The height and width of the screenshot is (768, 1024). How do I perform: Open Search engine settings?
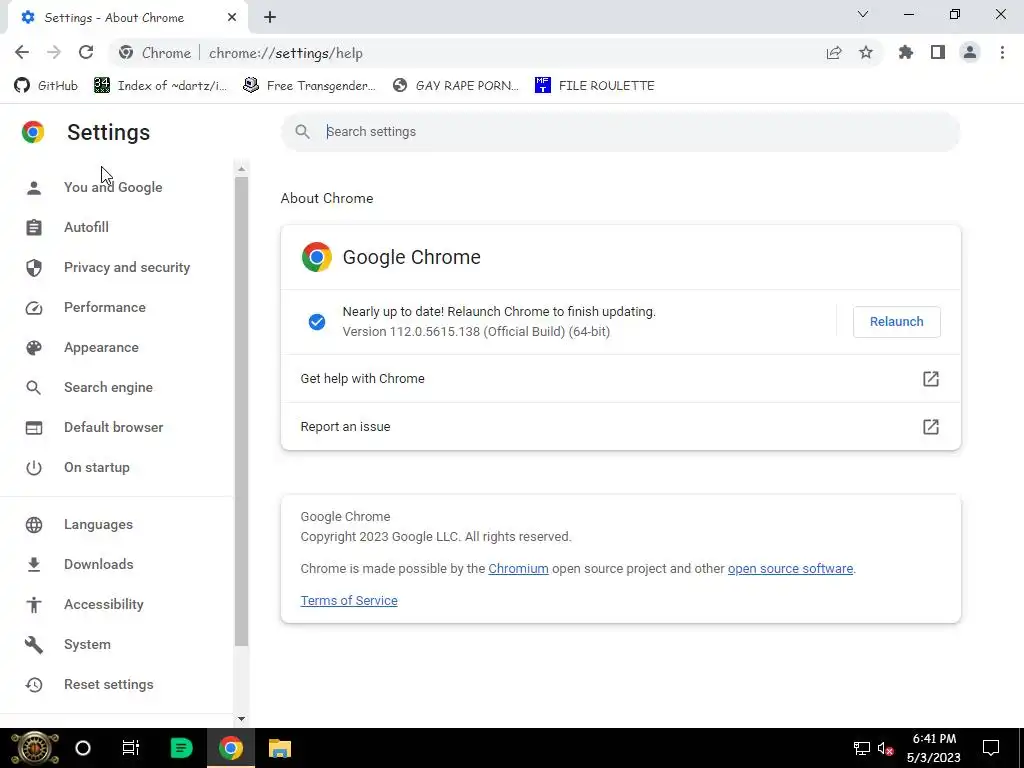(x=108, y=387)
